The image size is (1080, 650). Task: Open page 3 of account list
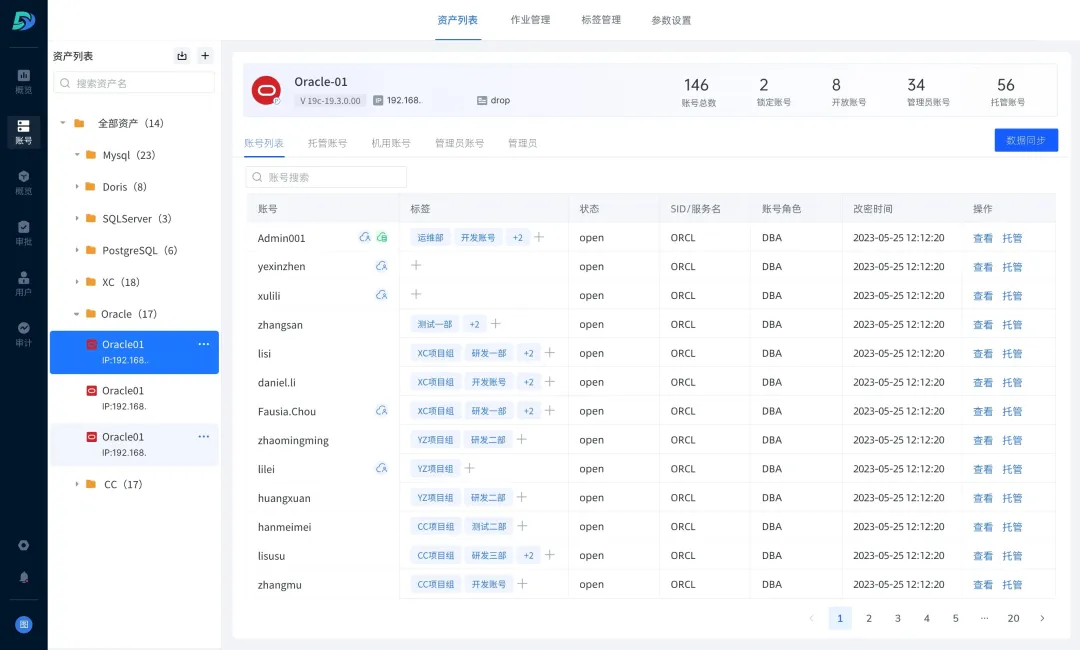point(898,619)
